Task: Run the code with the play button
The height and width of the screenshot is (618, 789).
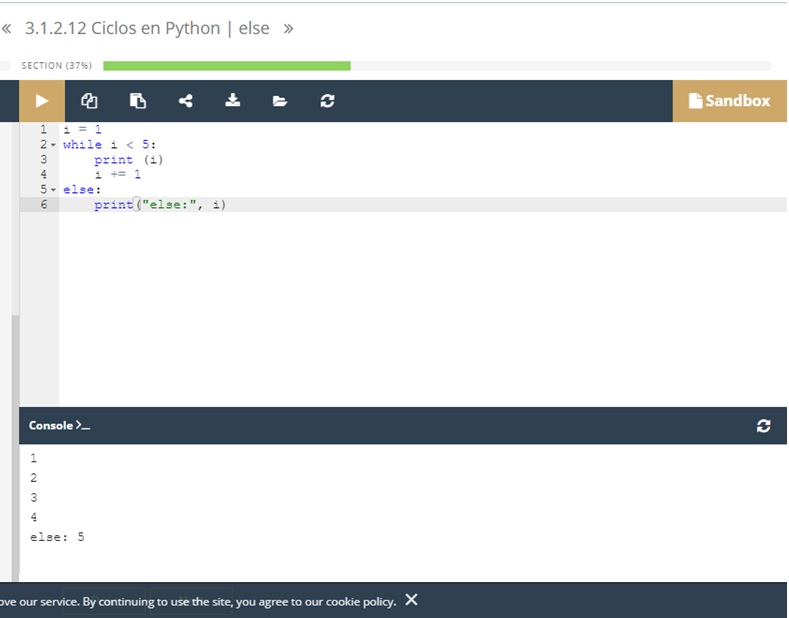Action: [41, 101]
